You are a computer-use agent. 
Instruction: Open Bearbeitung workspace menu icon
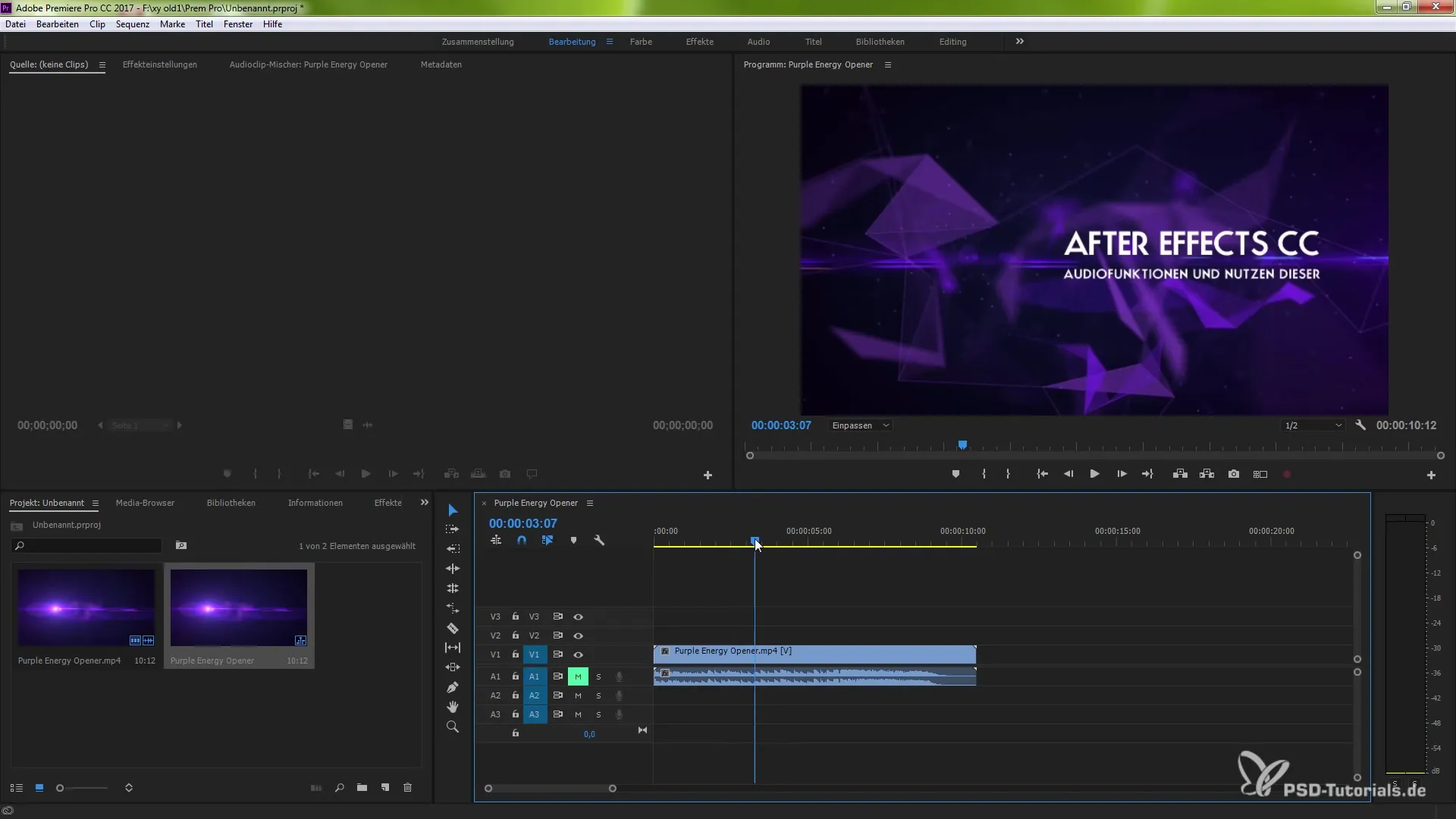point(610,42)
